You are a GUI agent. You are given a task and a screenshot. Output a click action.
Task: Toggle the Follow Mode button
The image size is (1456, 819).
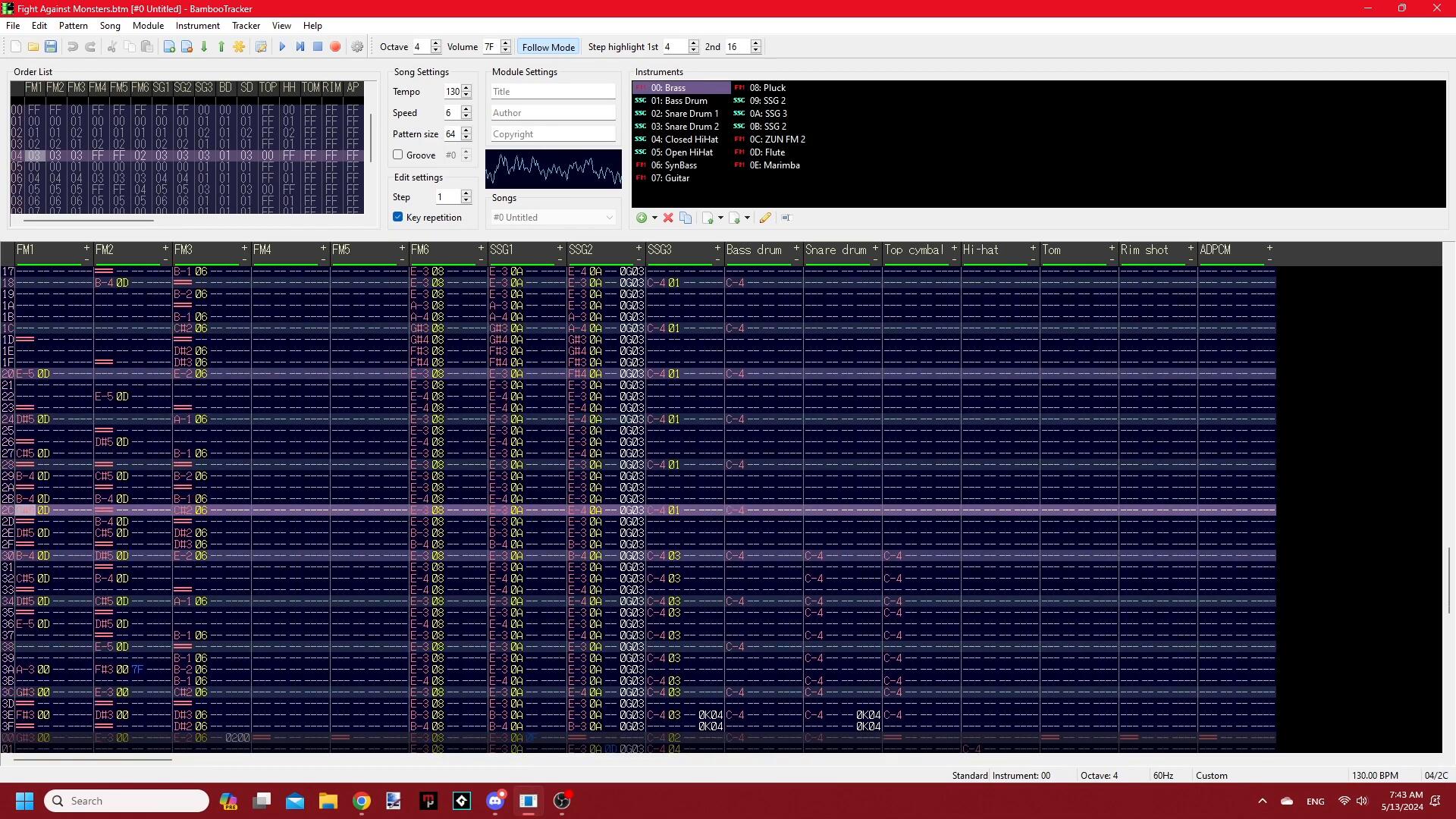(x=548, y=47)
